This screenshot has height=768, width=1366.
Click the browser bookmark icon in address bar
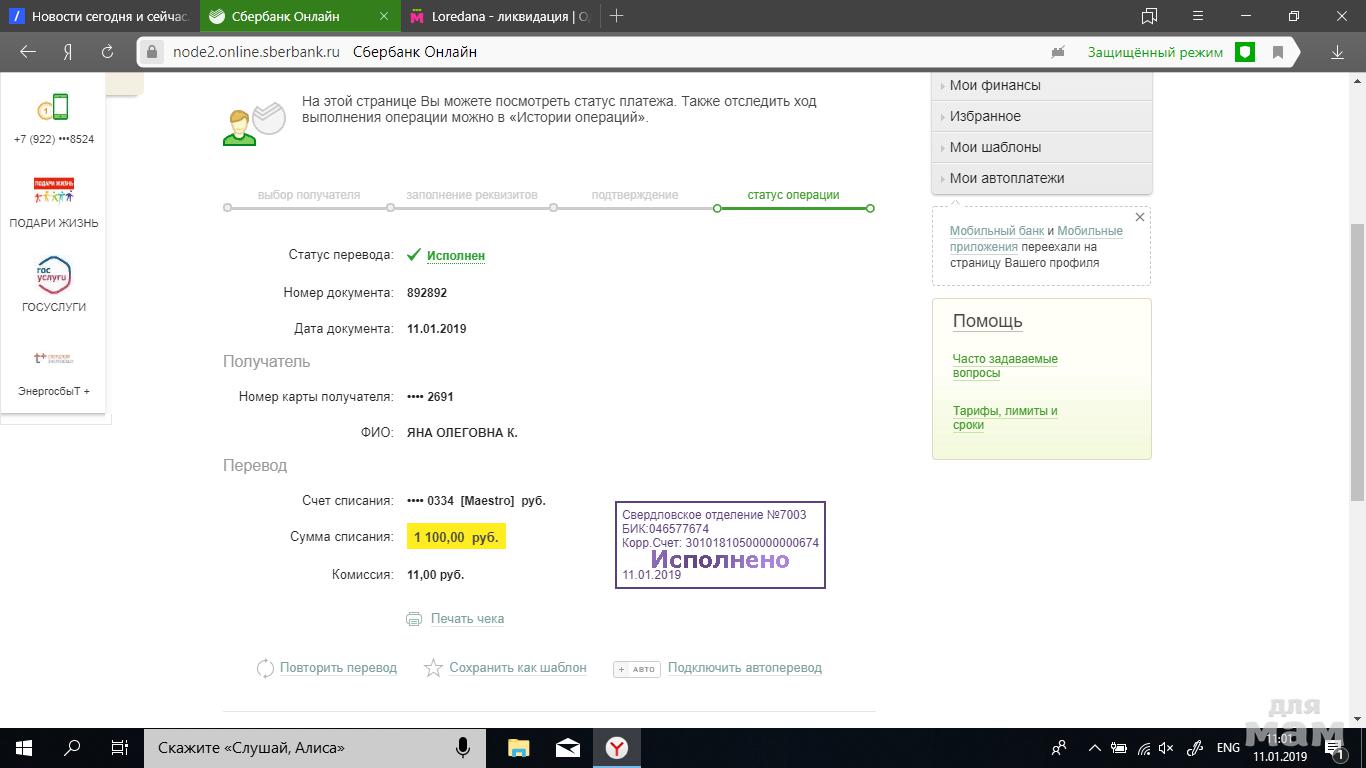pos(1277,52)
